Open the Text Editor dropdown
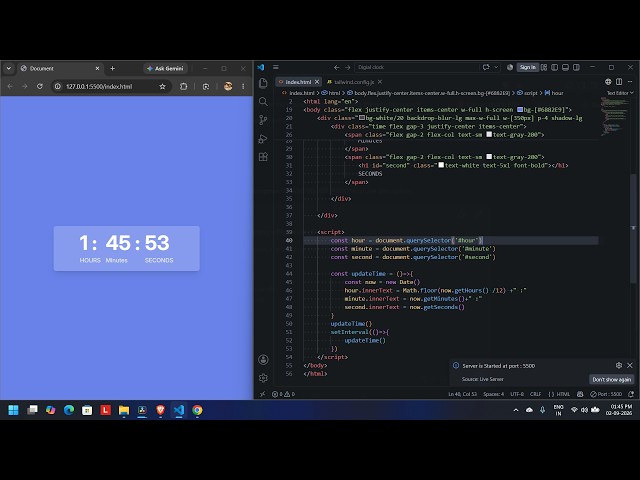This screenshot has width=640, height=480. pyautogui.click(x=620, y=93)
